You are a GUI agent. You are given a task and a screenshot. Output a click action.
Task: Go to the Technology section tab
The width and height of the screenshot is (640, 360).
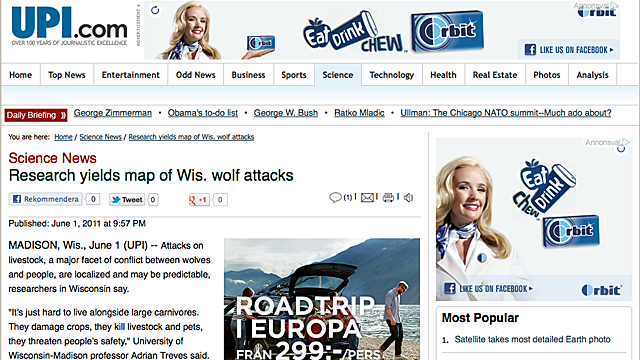tap(391, 75)
